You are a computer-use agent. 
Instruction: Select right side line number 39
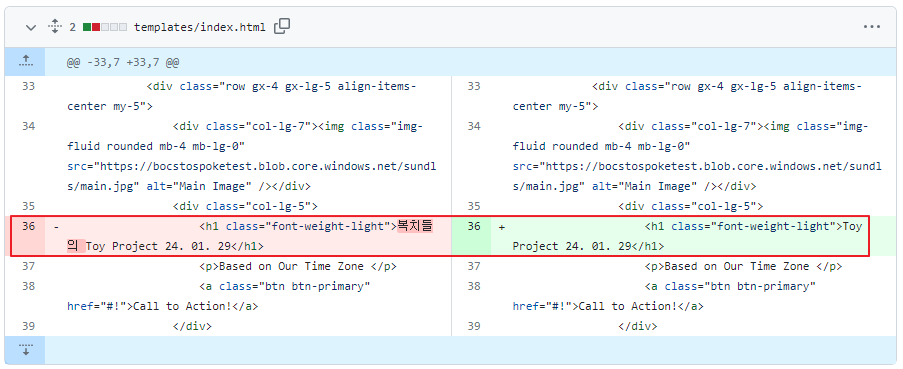coord(474,326)
